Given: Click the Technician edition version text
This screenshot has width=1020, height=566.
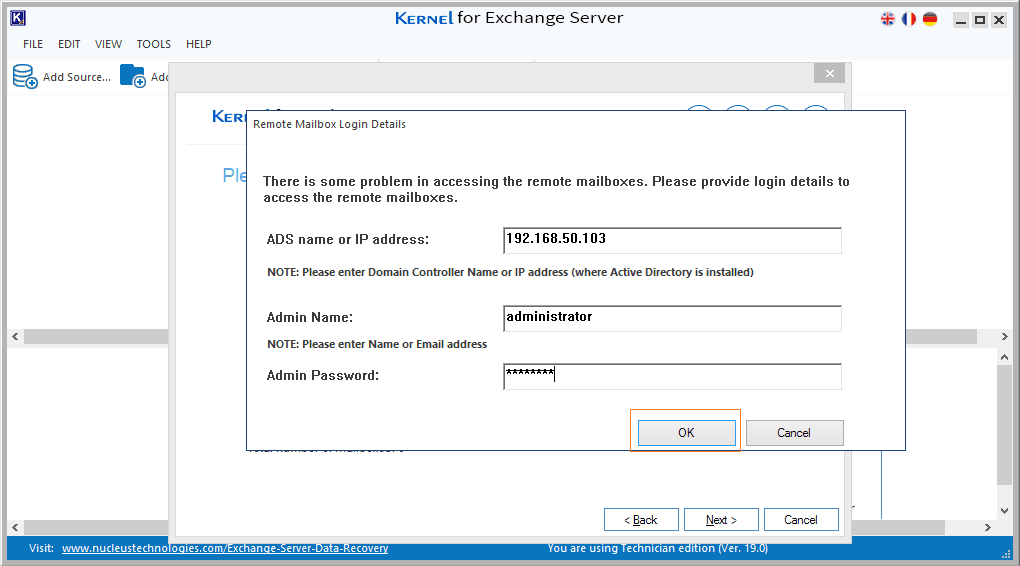Looking at the screenshot, I should [x=658, y=548].
